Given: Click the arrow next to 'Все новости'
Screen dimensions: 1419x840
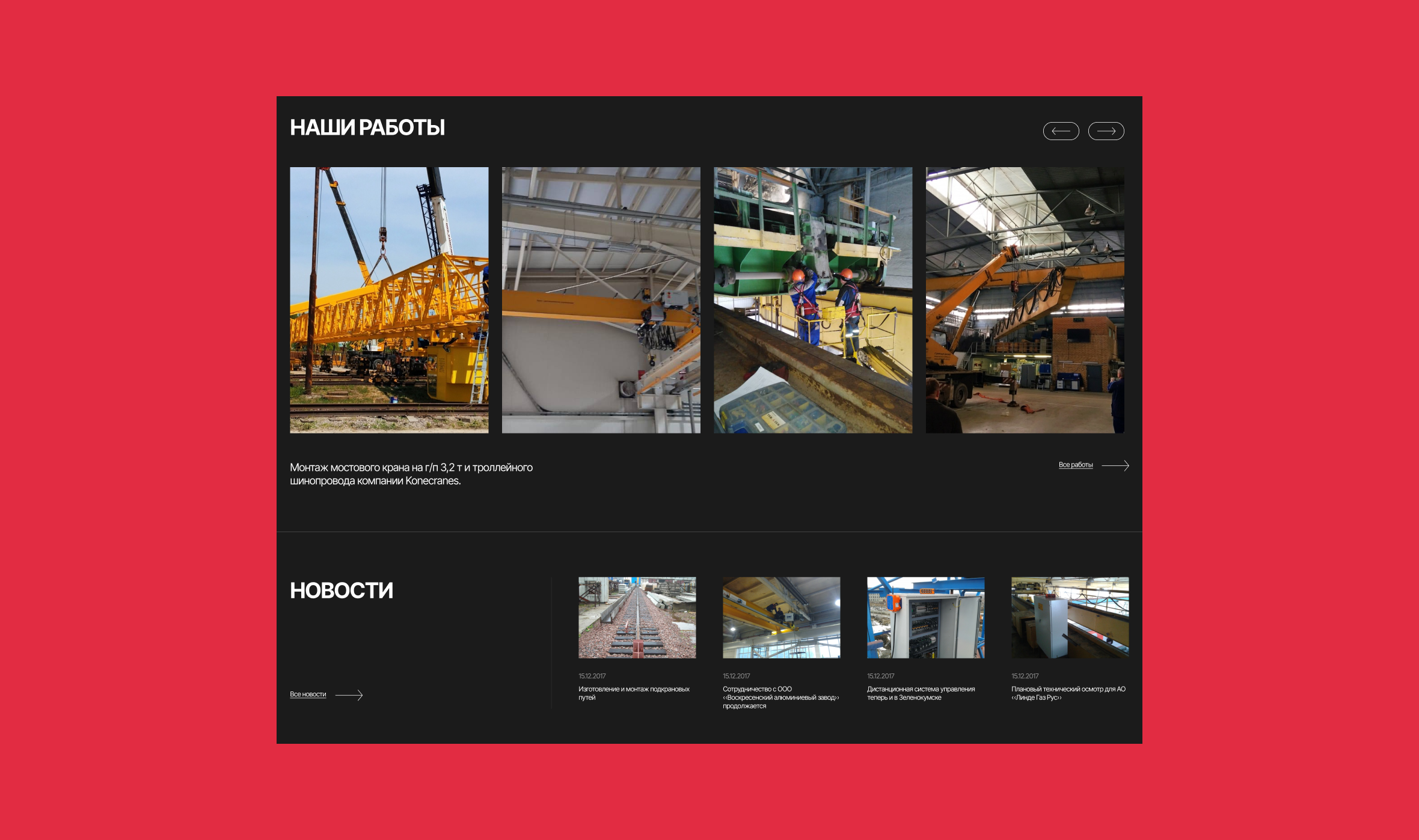Looking at the screenshot, I should click(349, 695).
